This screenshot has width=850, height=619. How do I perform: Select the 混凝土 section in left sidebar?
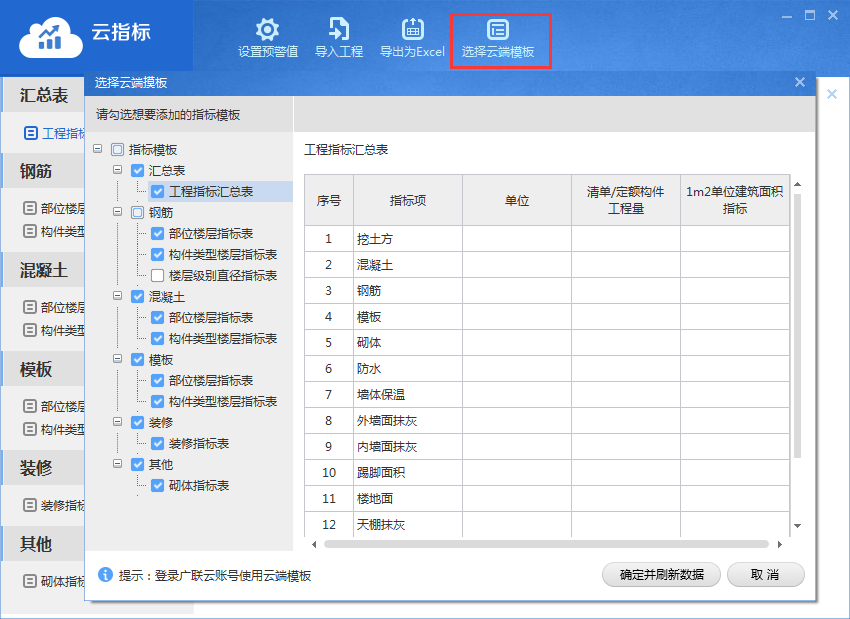click(x=44, y=270)
